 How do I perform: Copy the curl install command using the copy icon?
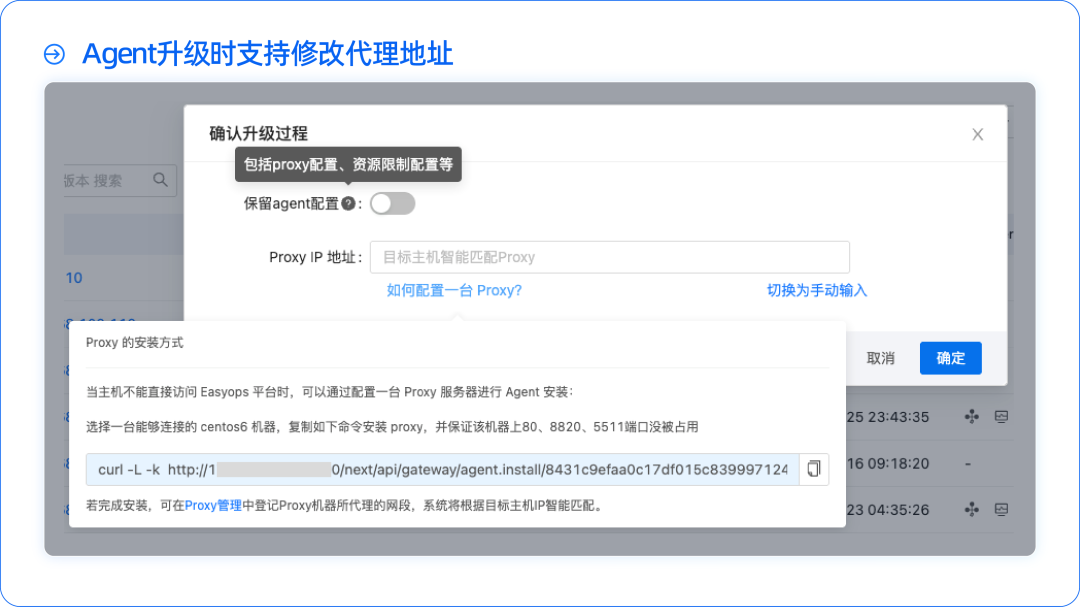tap(812, 469)
